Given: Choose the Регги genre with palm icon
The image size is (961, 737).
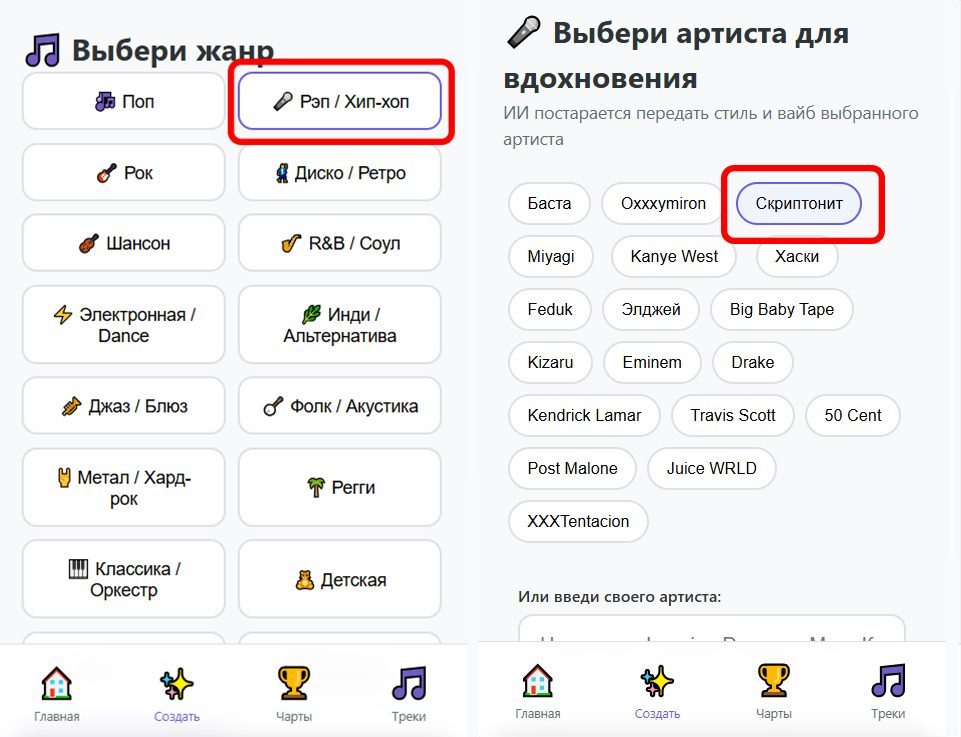Looking at the screenshot, I should point(339,487).
